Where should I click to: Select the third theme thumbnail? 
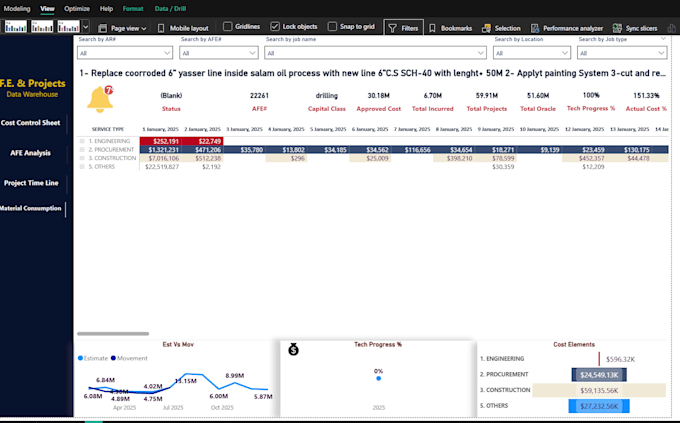[x=69, y=27]
